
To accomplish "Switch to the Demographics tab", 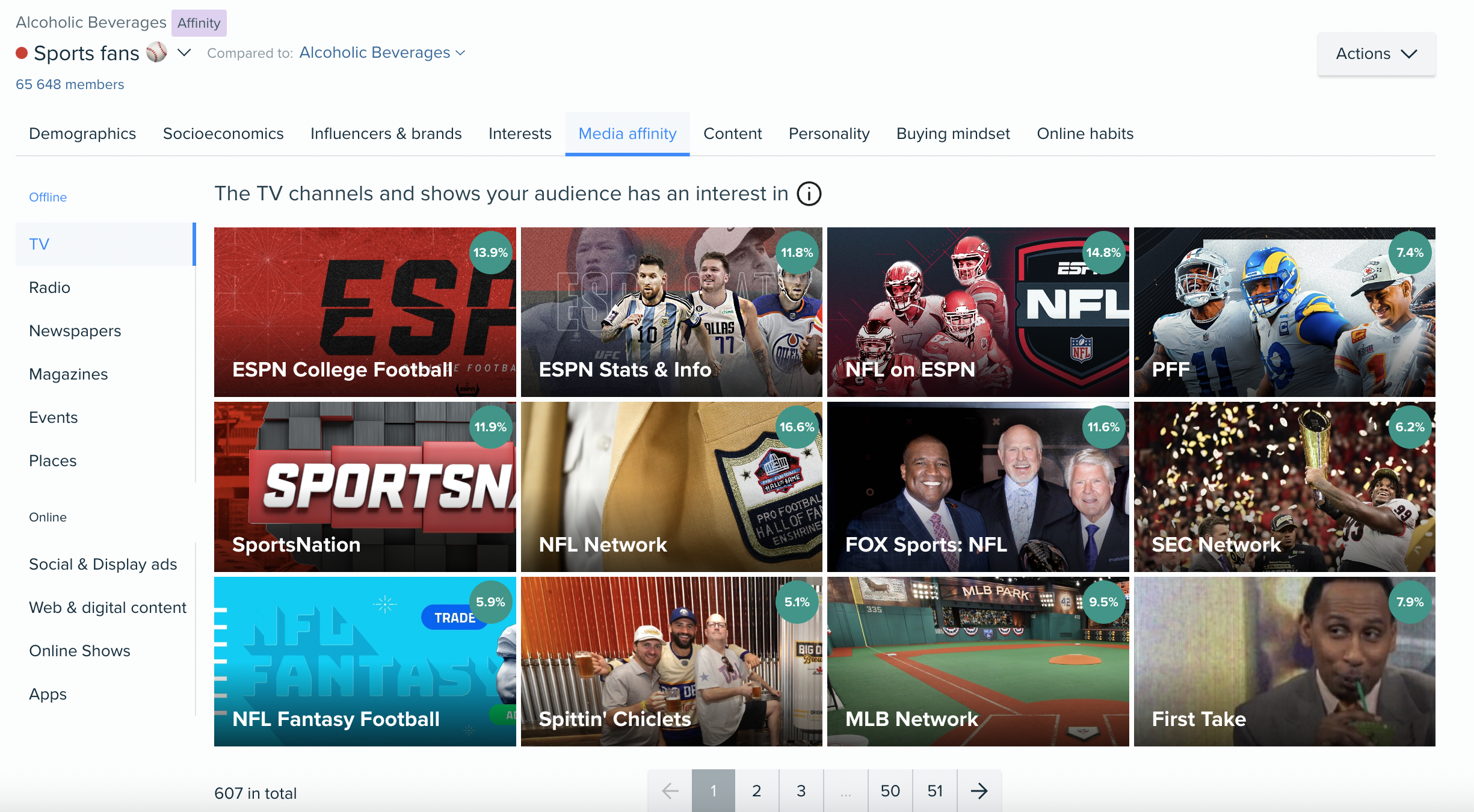I will pos(82,133).
